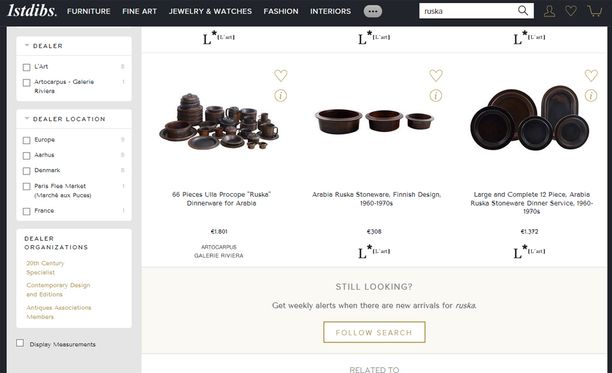612x373 pixels.
Task: Collapse the Dealer Location filter section
Action: (x=27, y=118)
